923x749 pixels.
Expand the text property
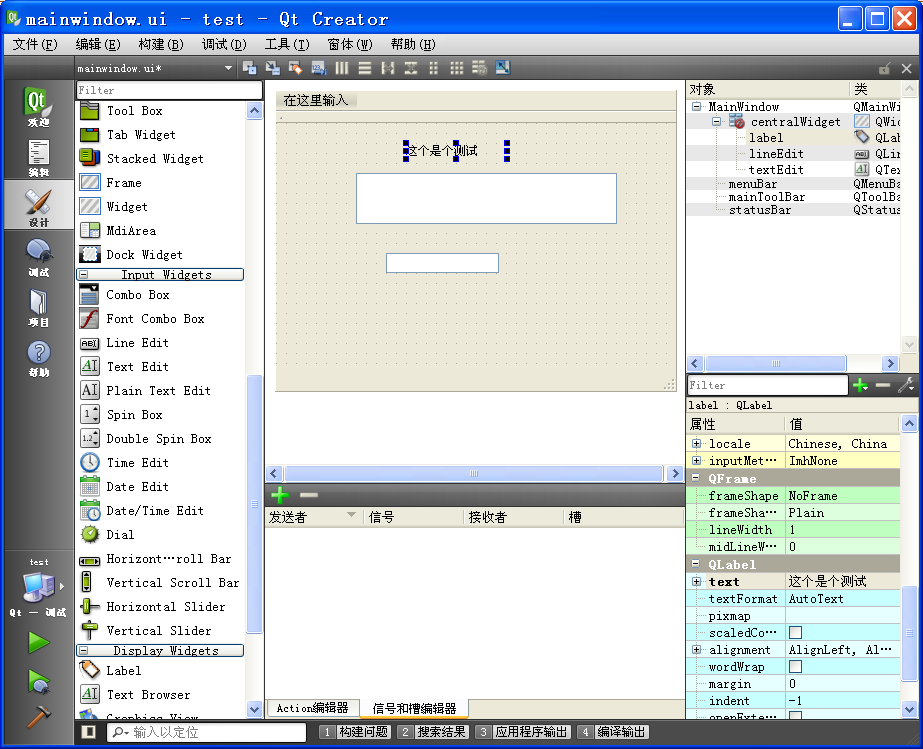click(696, 581)
